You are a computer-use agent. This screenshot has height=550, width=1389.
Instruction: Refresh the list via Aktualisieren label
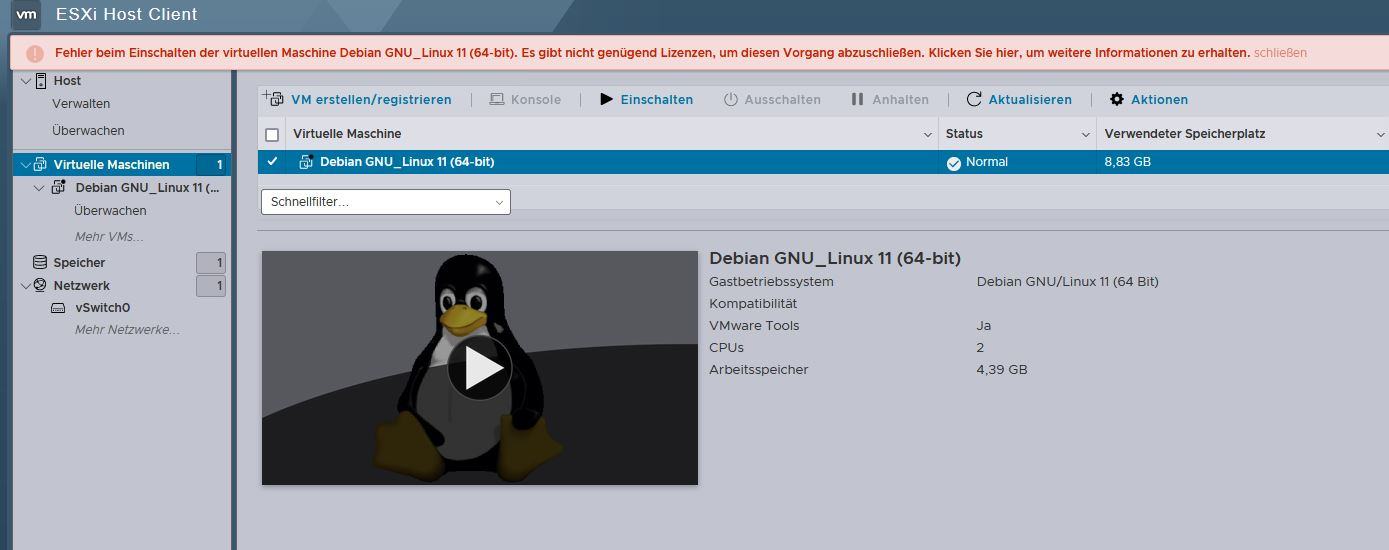pos(1030,100)
